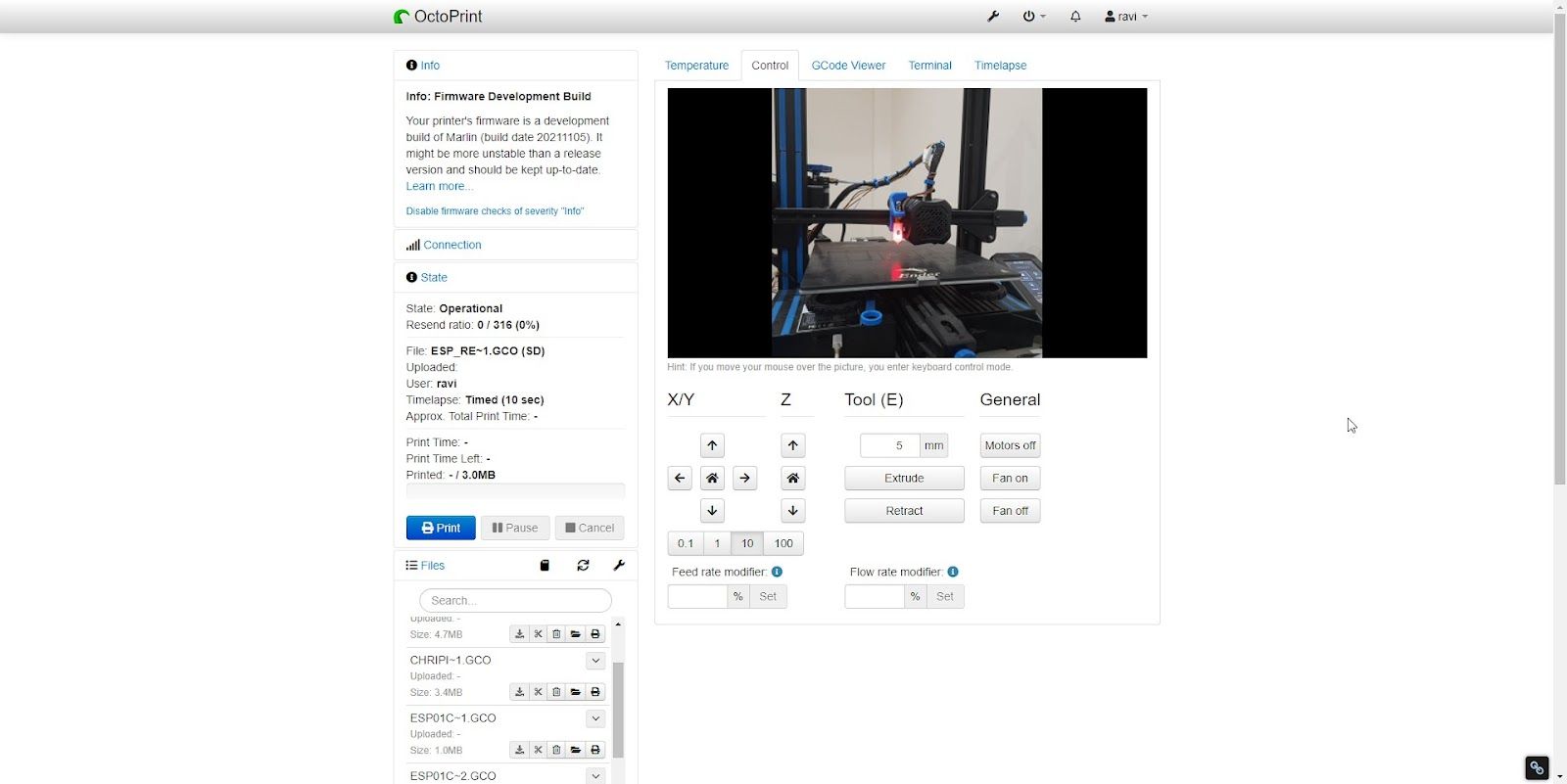Open the GCode Viewer tab
The height and width of the screenshot is (784, 1567).
(x=848, y=66)
